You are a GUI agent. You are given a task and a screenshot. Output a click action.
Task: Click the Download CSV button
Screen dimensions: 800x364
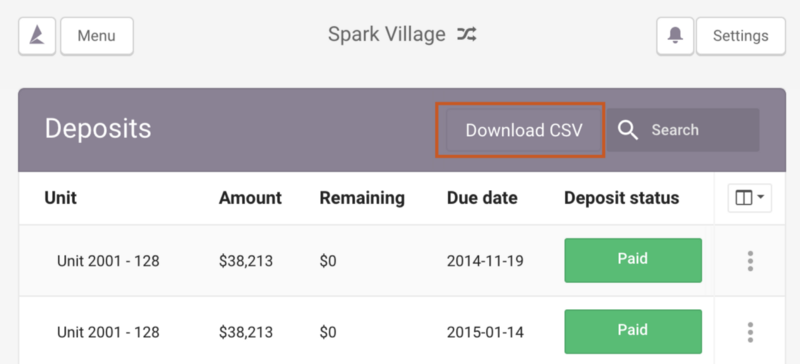(x=523, y=130)
